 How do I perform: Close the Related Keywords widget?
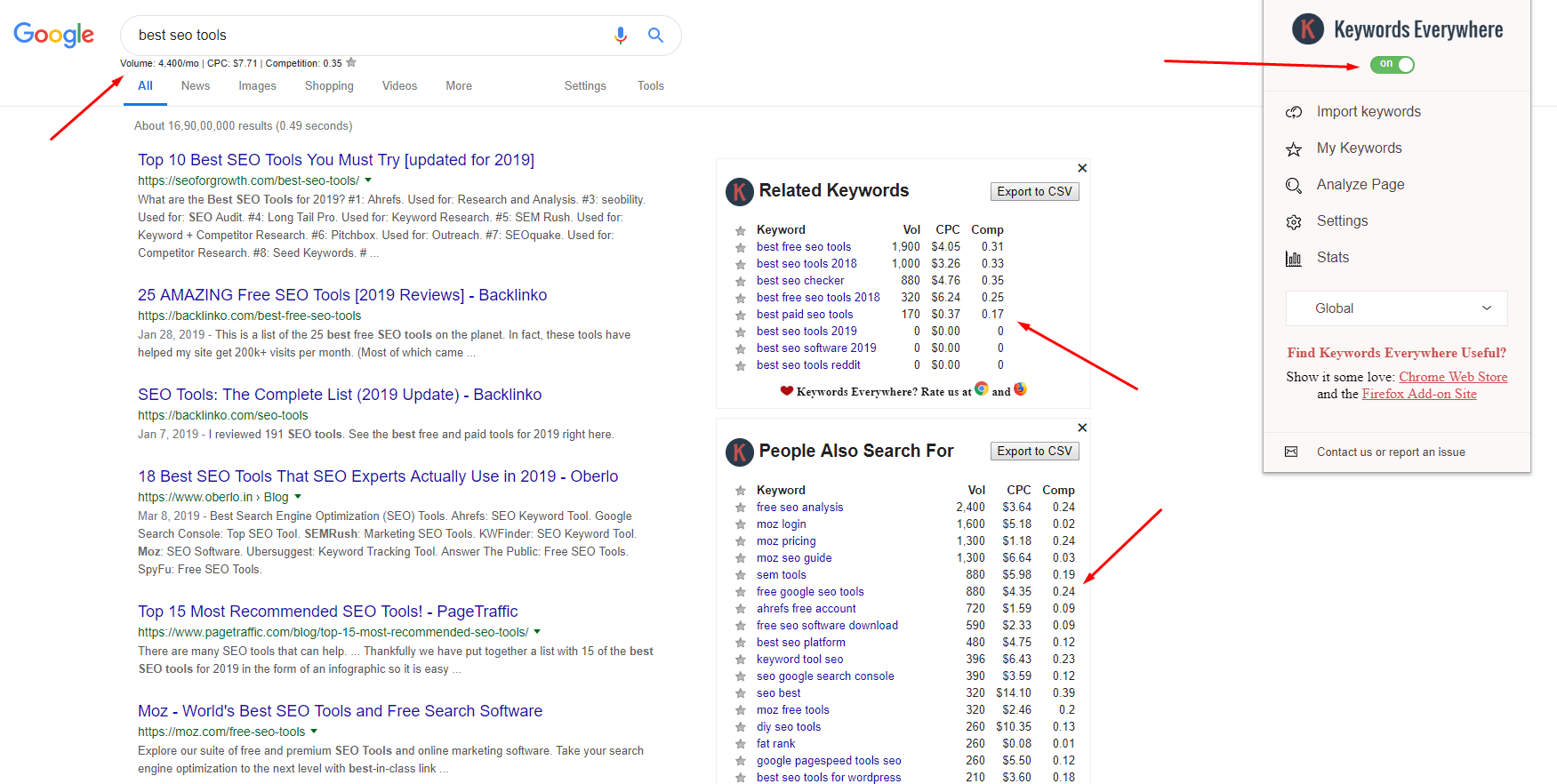coord(1082,168)
